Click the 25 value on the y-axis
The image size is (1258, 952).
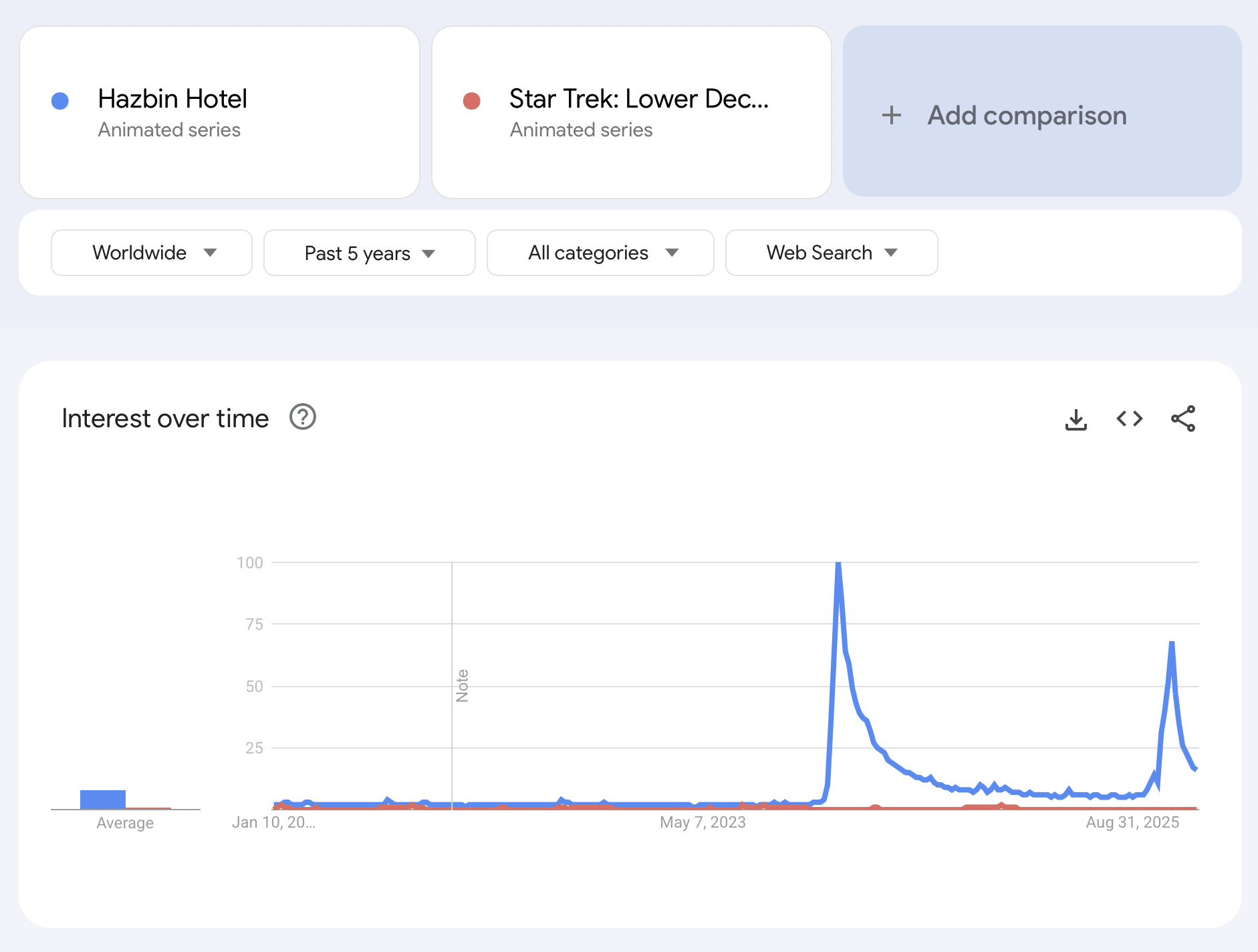pos(255,748)
